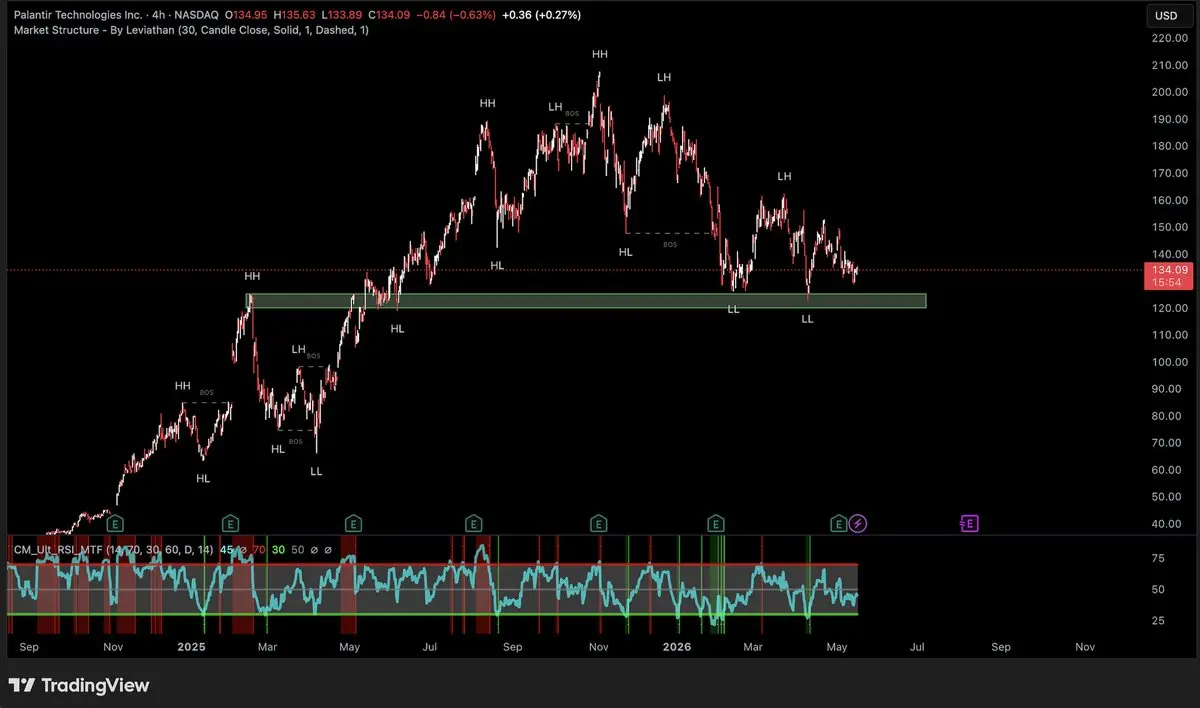Click the lightning bolt event icon
Viewport: 1200px width, 708px height.
click(x=859, y=523)
